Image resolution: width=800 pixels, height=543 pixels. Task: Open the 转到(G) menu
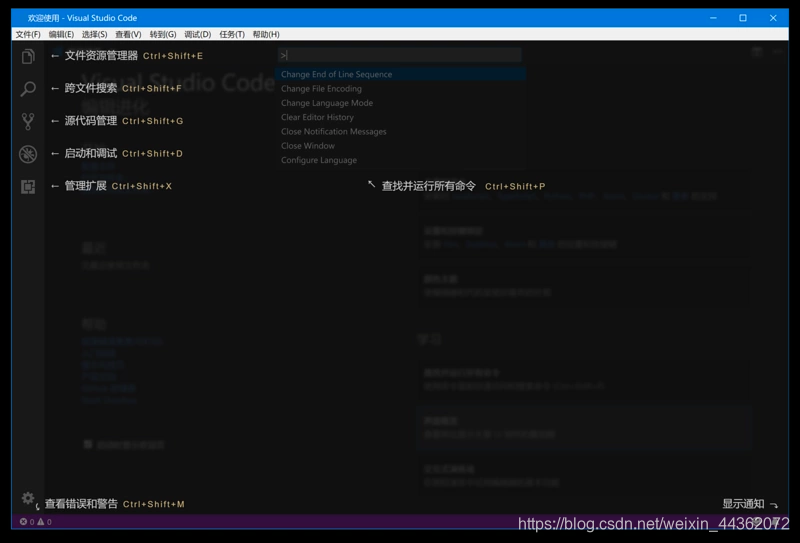[x=163, y=34]
